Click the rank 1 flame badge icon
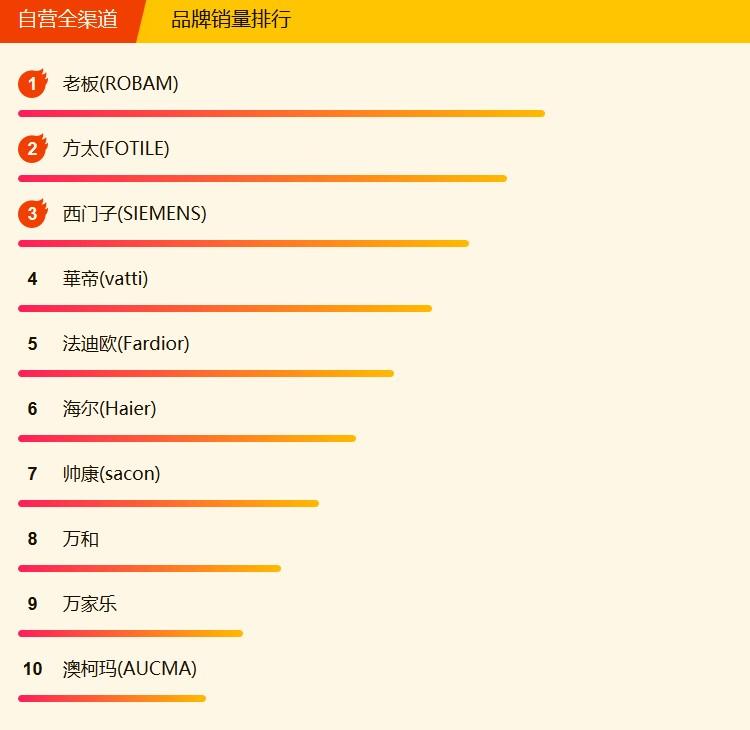This screenshot has width=750, height=730. tap(33, 83)
